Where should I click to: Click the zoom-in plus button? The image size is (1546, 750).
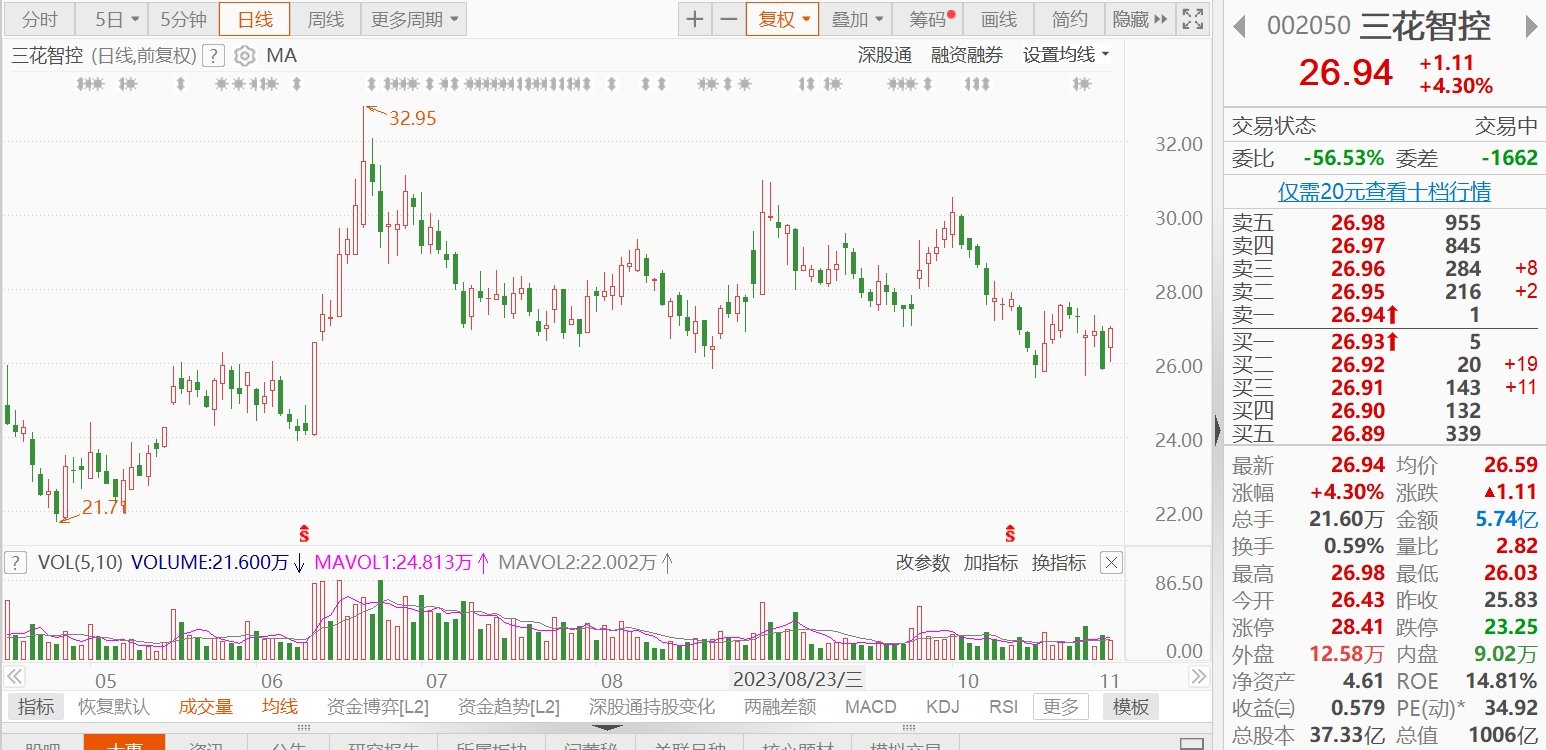pos(695,19)
